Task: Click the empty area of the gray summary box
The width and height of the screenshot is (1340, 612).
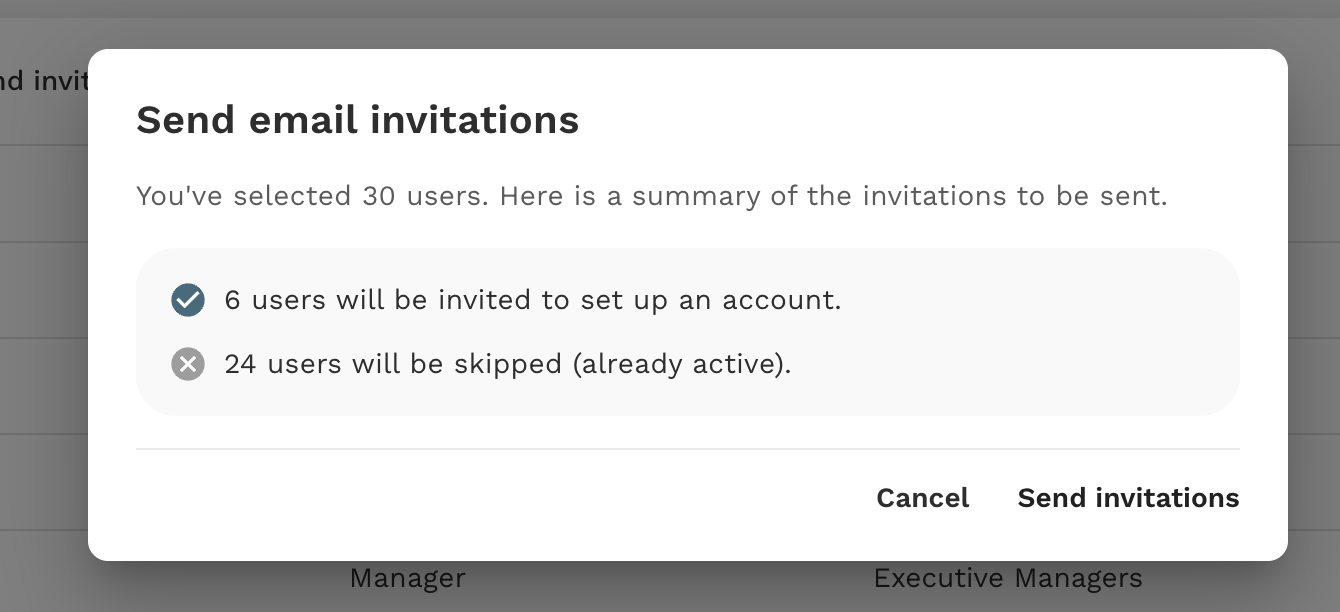Action: [x=1030, y=332]
